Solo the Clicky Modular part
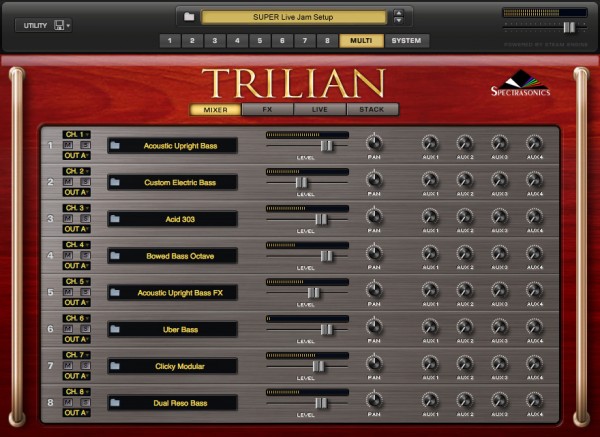Viewport: 600px width, 437px height. point(85,365)
